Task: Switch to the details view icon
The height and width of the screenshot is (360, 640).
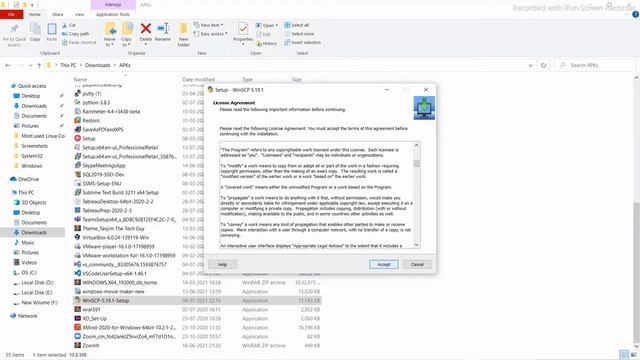Action: click(x=624, y=355)
